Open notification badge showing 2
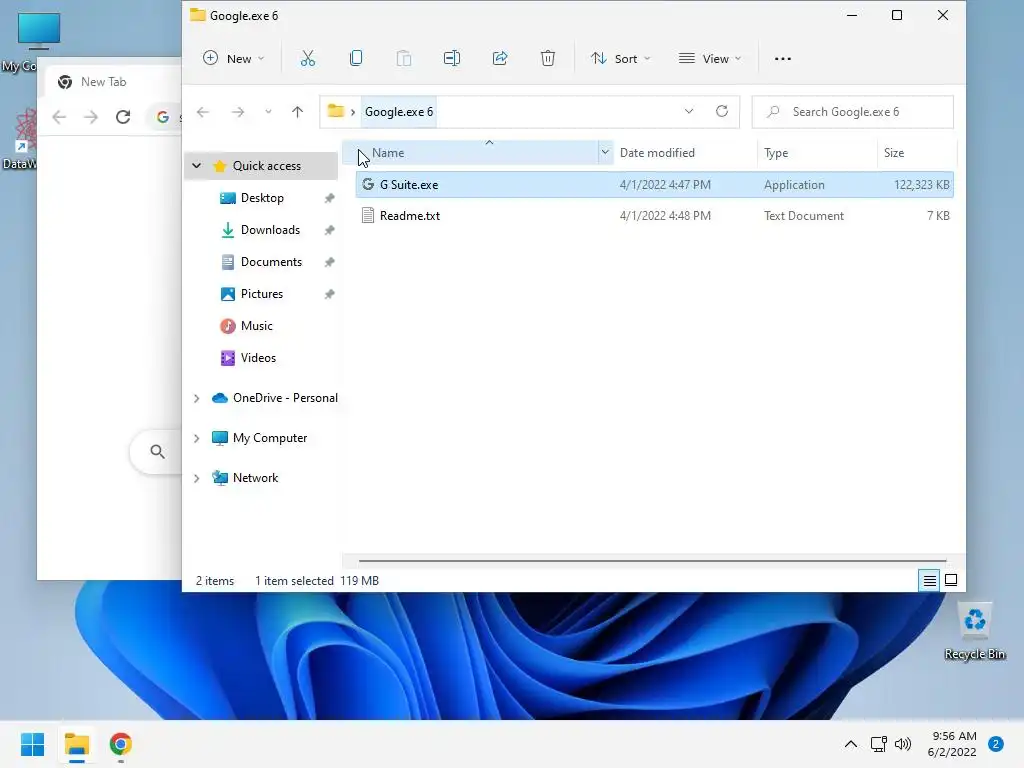 (996, 744)
